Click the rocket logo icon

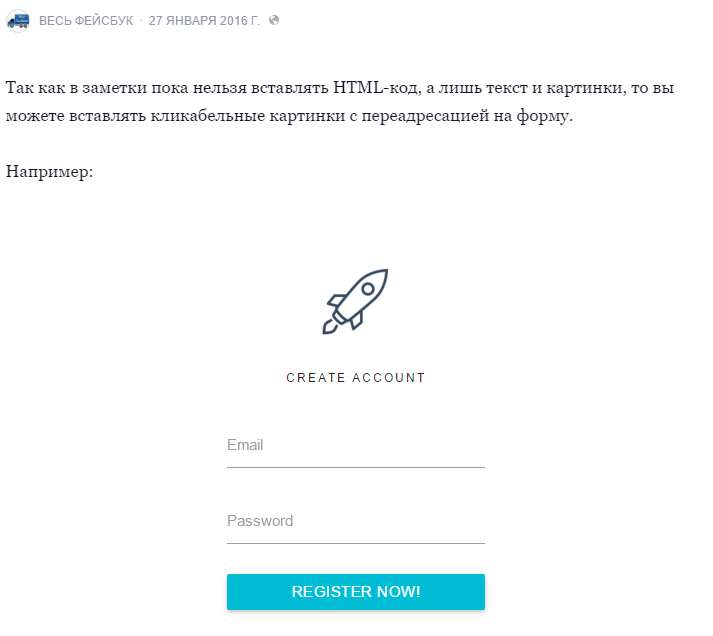click(x=355, y=300)
